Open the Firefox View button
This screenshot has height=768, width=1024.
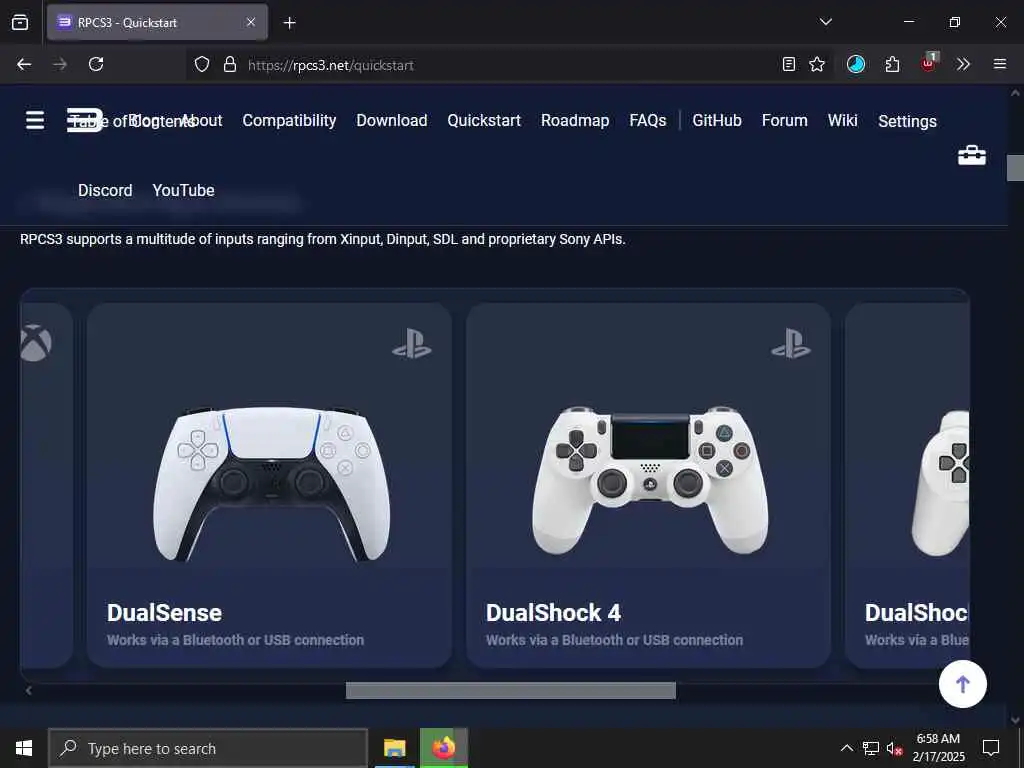coord(20,22)
